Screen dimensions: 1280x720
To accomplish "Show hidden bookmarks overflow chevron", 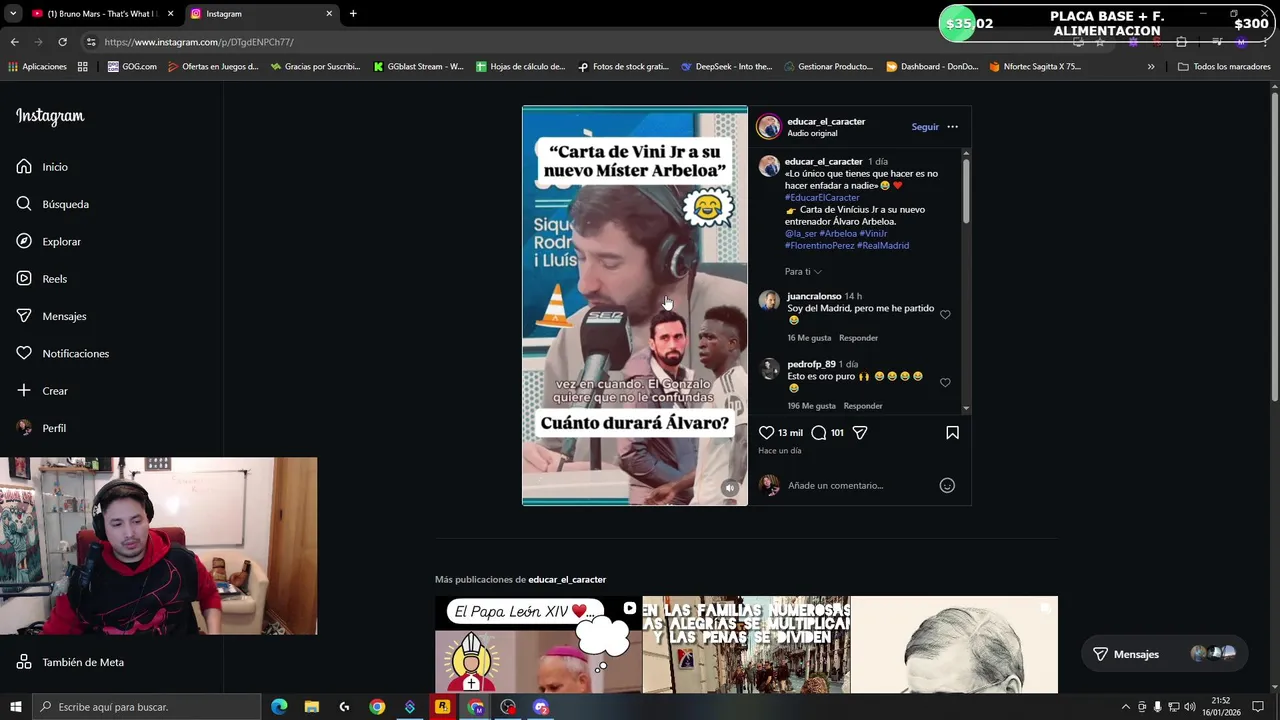I will tap(1151, 67).
